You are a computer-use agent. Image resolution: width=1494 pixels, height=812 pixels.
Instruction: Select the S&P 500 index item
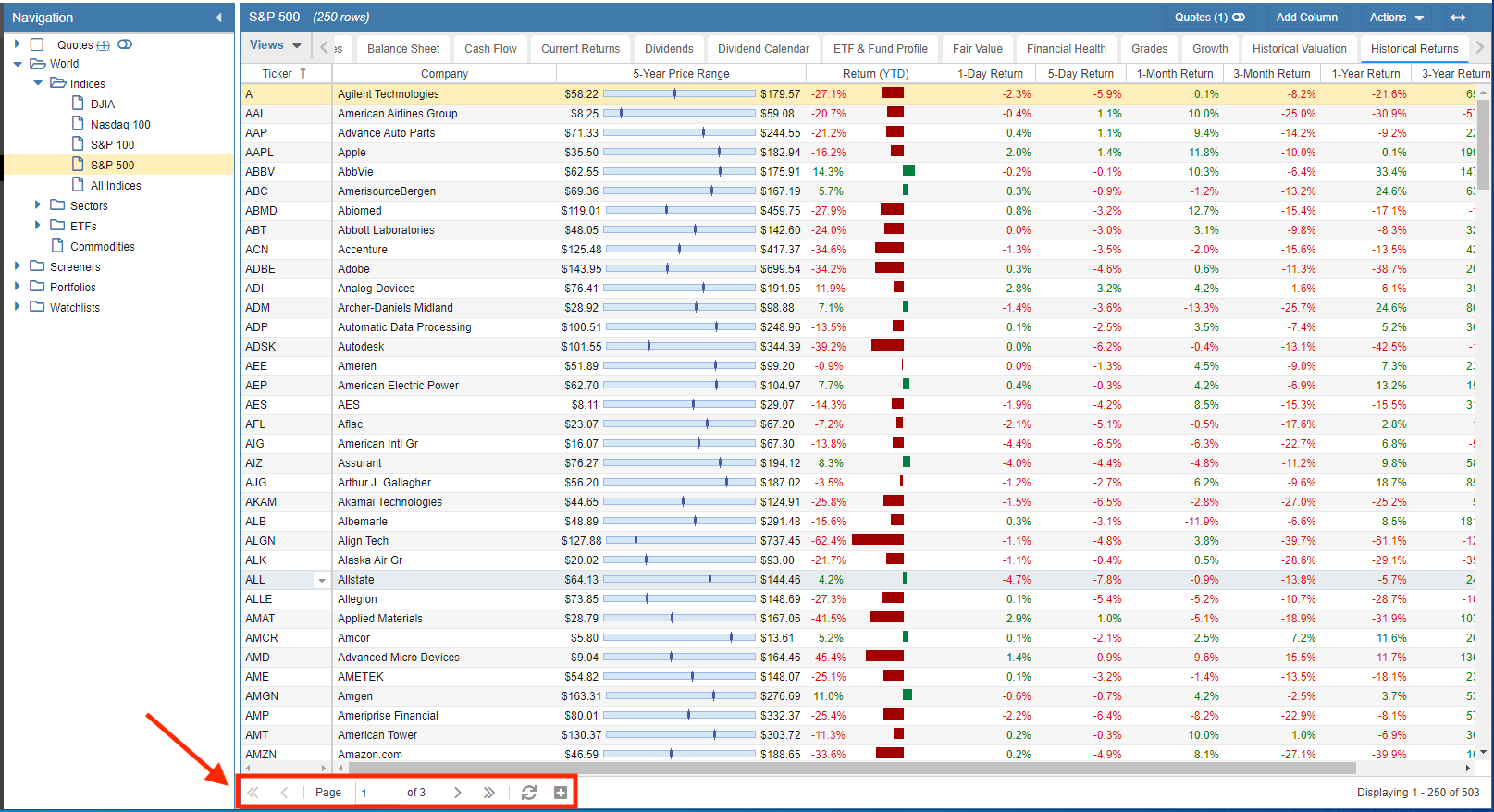[x=112, y=166]
